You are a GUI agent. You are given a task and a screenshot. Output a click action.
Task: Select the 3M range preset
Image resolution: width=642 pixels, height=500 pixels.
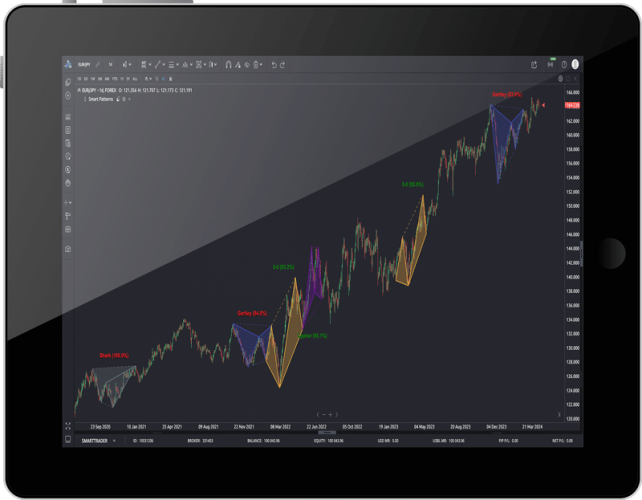pos(100,79)
